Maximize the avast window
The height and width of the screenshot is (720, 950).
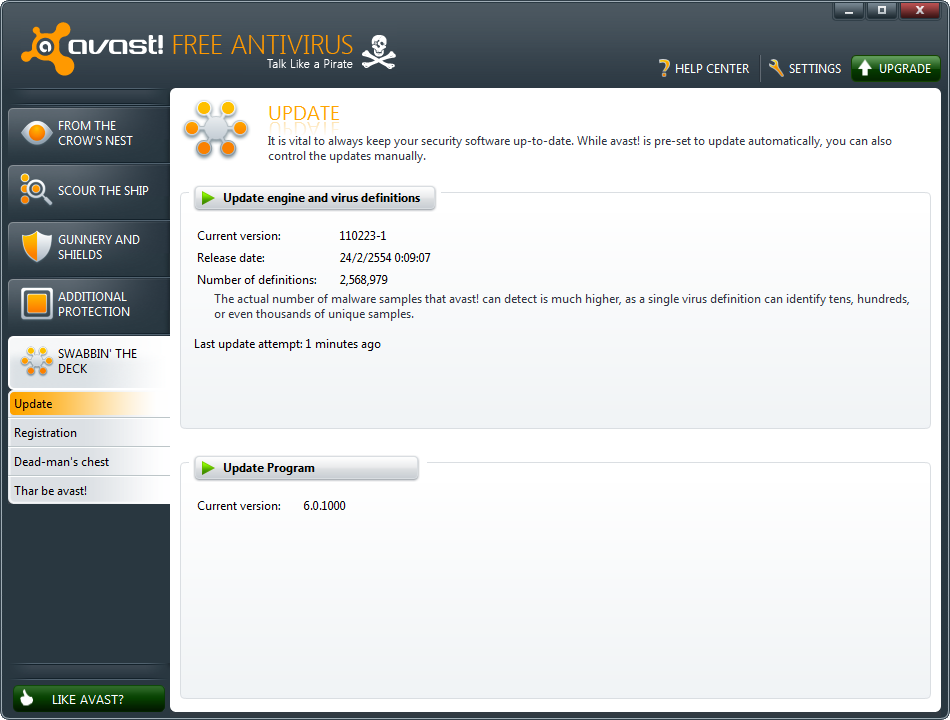(x=882, y=10)
